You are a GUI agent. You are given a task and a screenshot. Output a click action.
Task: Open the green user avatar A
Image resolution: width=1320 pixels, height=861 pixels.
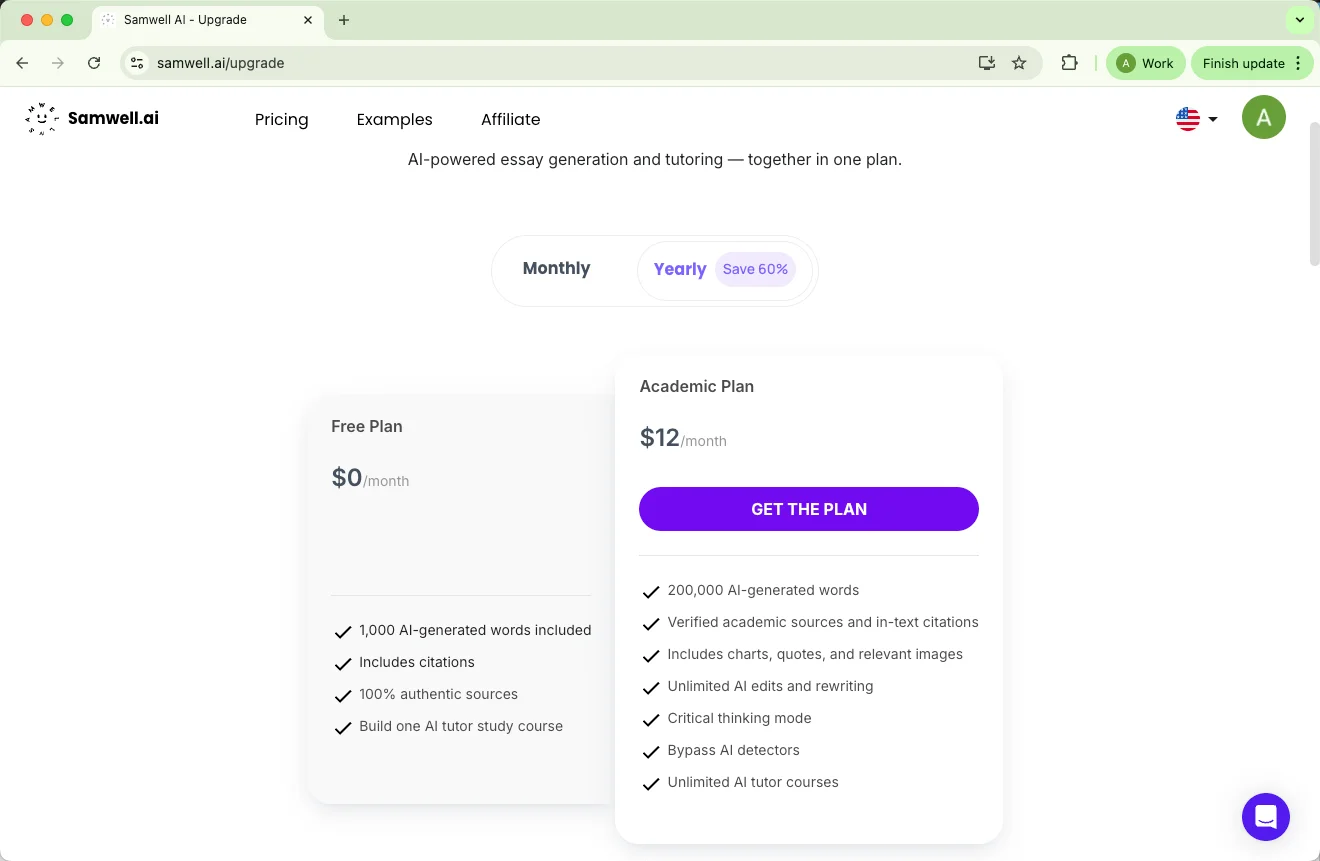[x=1263, y=118]
